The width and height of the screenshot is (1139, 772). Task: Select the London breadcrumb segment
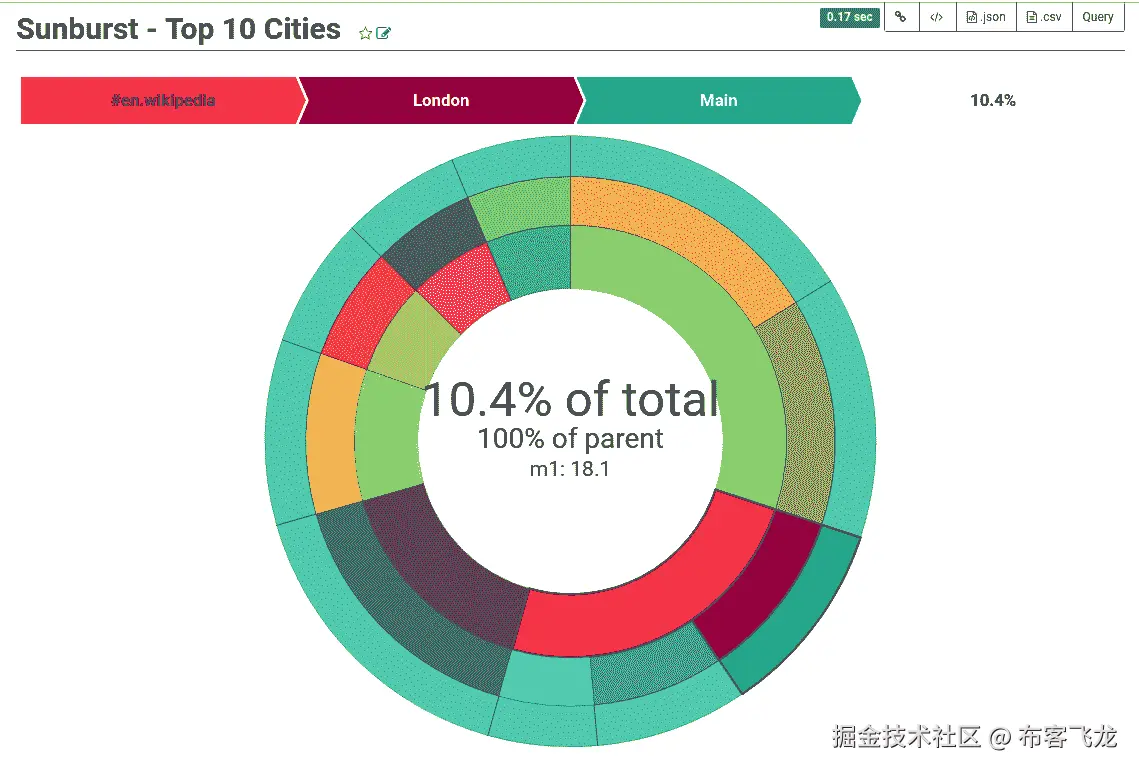pyautogui.click(x=441, y=100)
